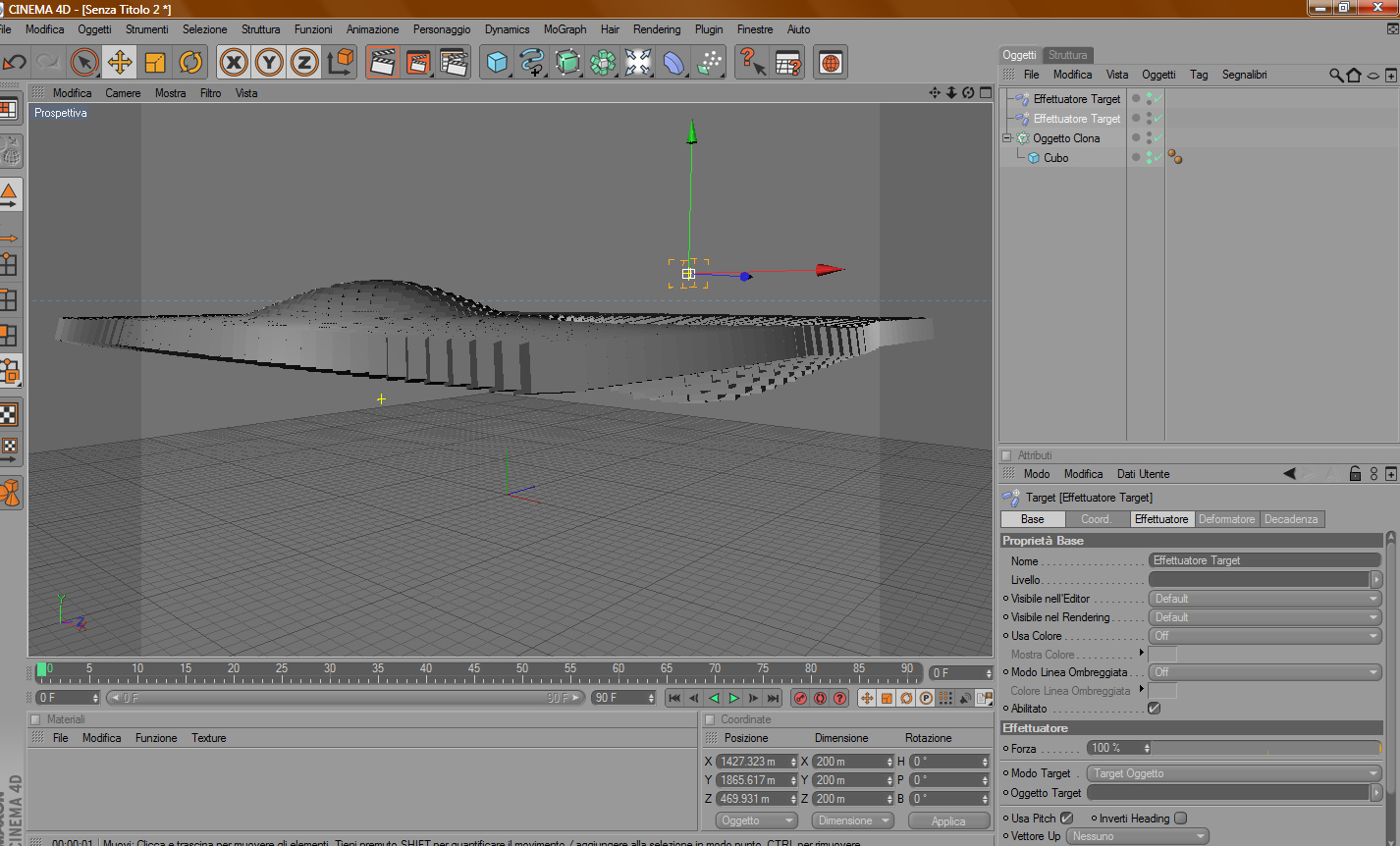Activate the Rotate tool in top toolbar
This screenshot has height=846, width=1400.
click(190, 63)
